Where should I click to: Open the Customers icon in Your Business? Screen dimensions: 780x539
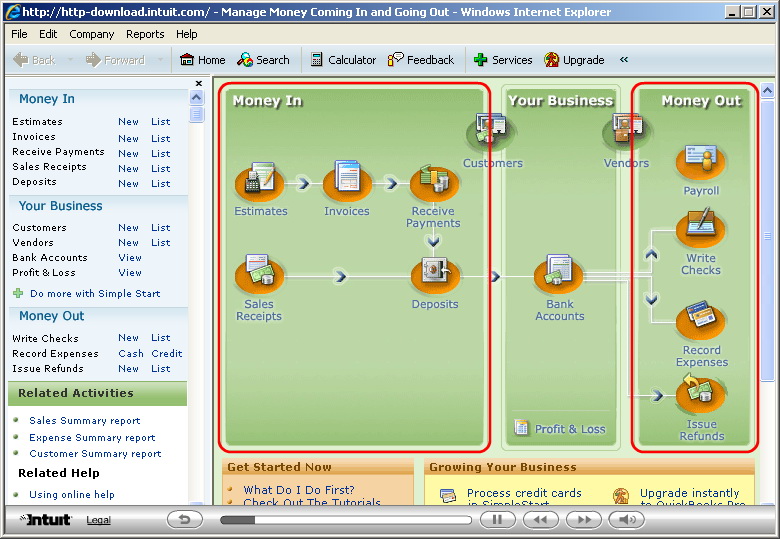489,131
